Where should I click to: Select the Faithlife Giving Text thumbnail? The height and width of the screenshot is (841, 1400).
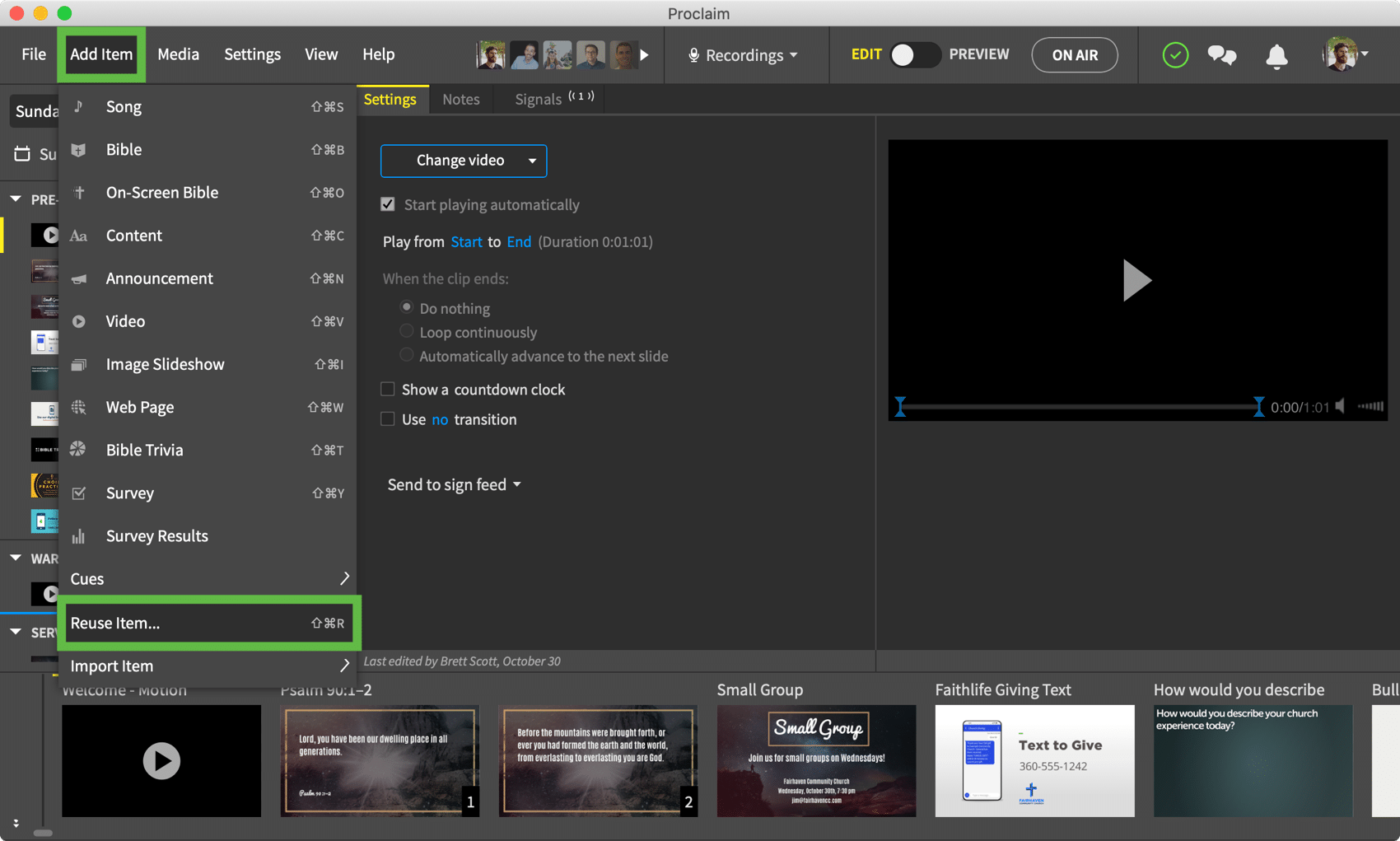pos(1034,760)
